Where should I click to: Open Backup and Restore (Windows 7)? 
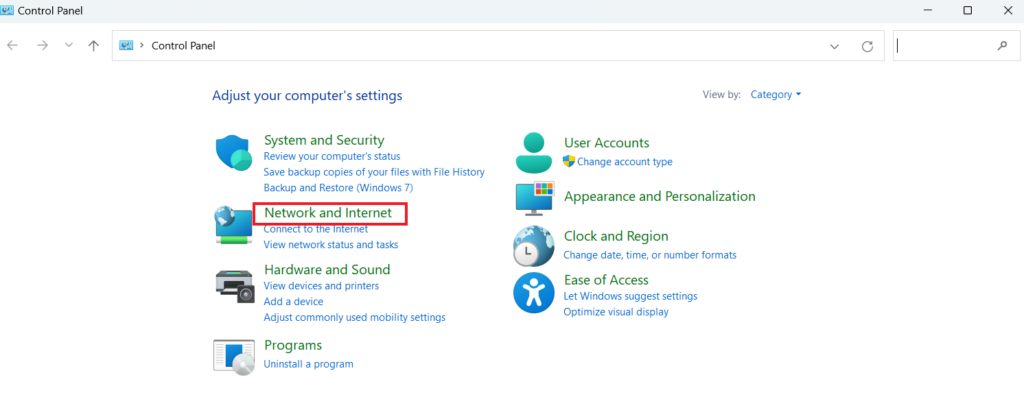pos(338,188)
